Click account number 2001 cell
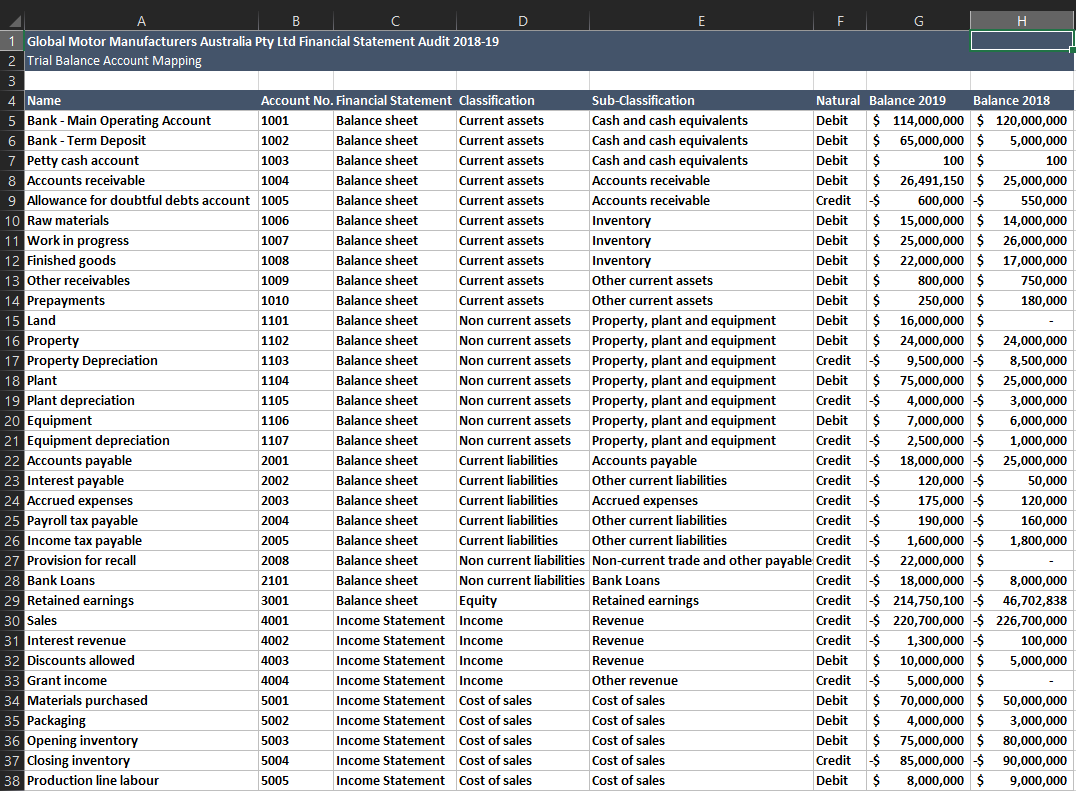The image size is (1076, 791). [296, 461]
